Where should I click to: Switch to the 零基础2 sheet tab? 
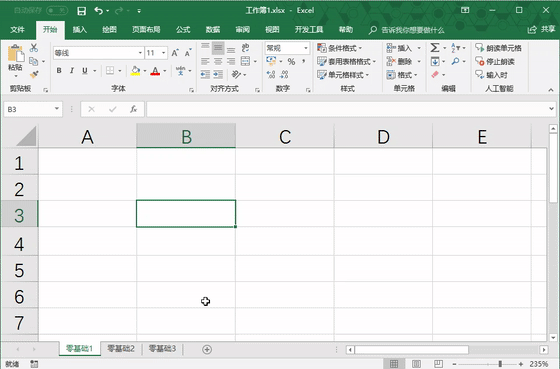click(x=121, y=349)
